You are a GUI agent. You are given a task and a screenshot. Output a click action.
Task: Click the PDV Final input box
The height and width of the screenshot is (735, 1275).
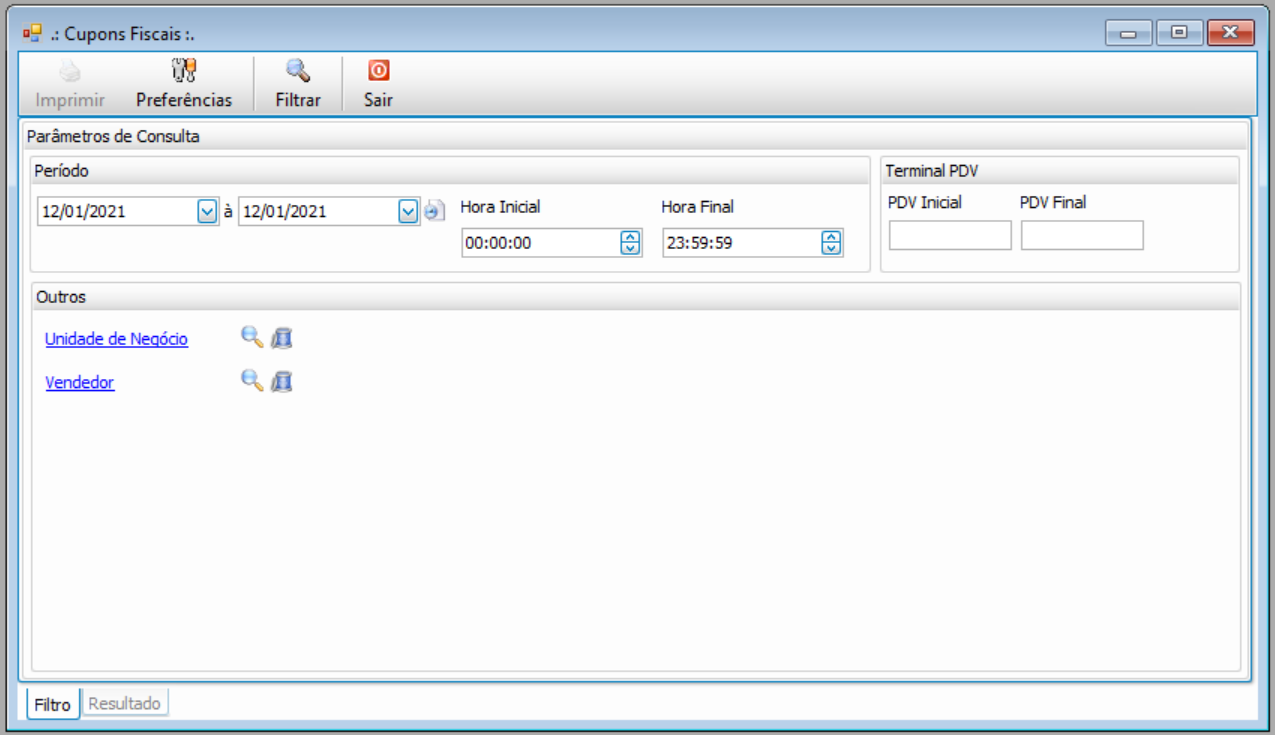pos(1082,235)
